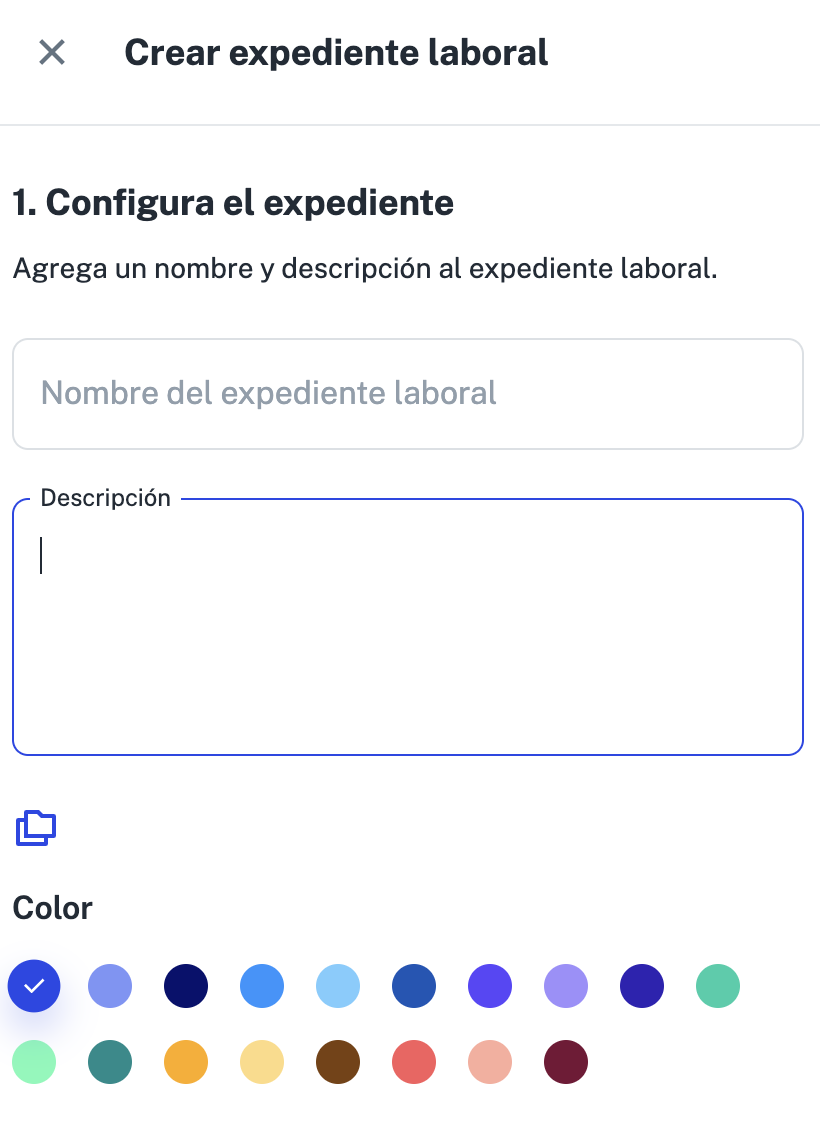Pick the medium cobalt blue swatch
Image resolution: width=820 pixels, height=1142 pixels.
coord(414,985)
